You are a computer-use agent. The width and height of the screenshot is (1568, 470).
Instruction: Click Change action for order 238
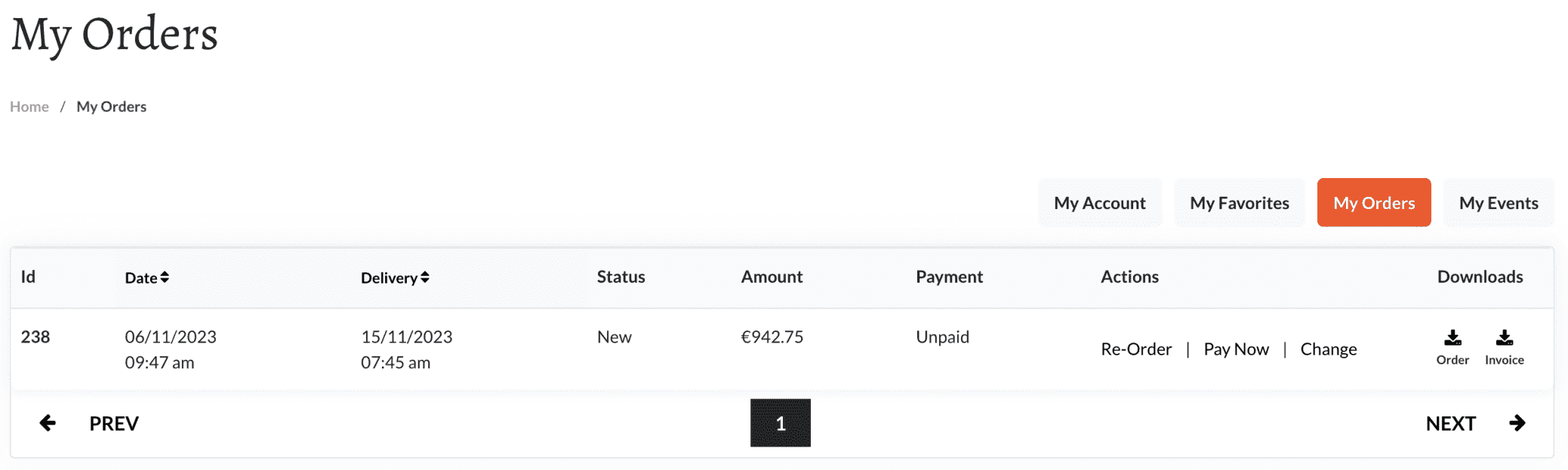tap(1328, 349)
